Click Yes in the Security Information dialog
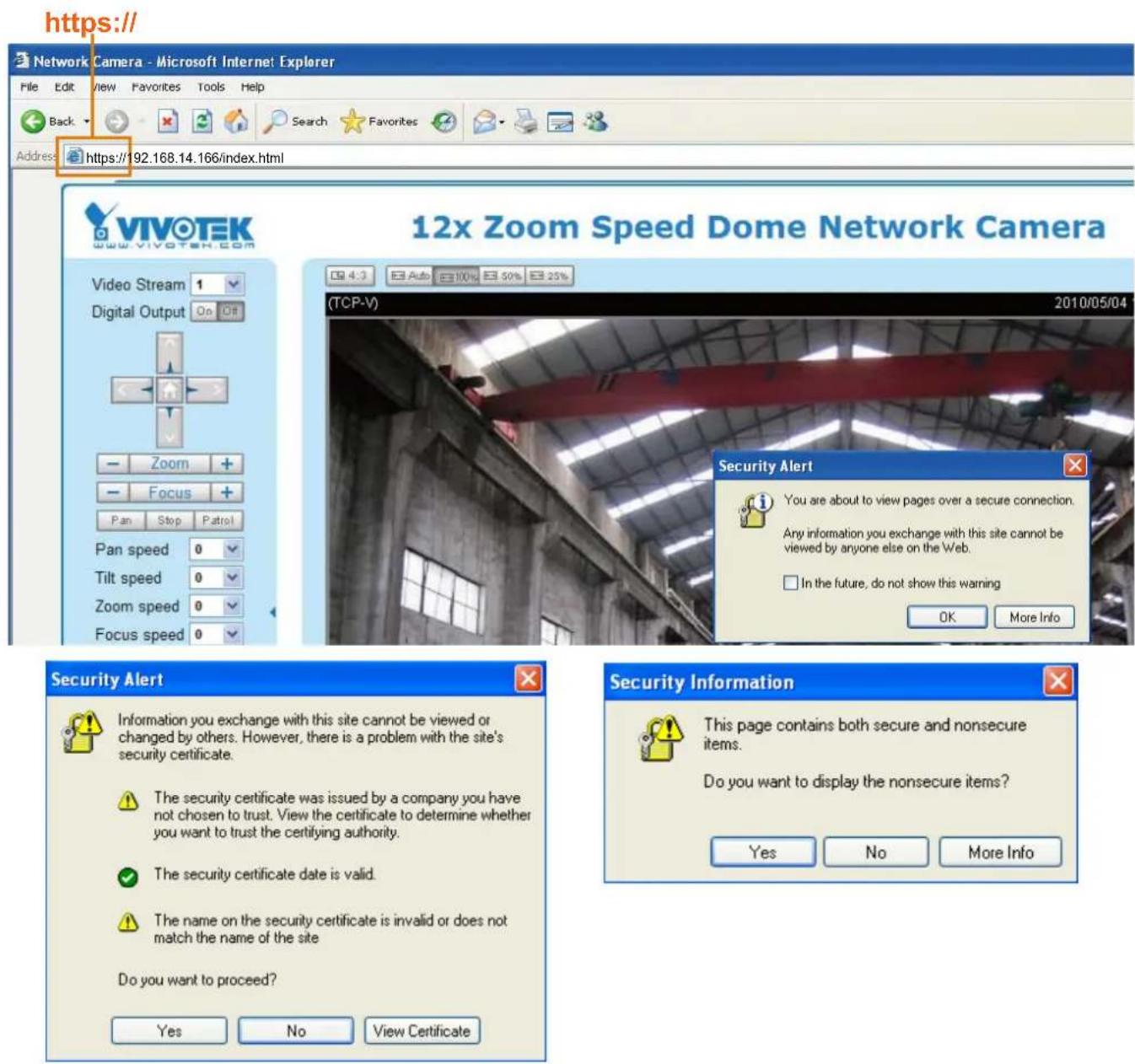 pos(762,852)
